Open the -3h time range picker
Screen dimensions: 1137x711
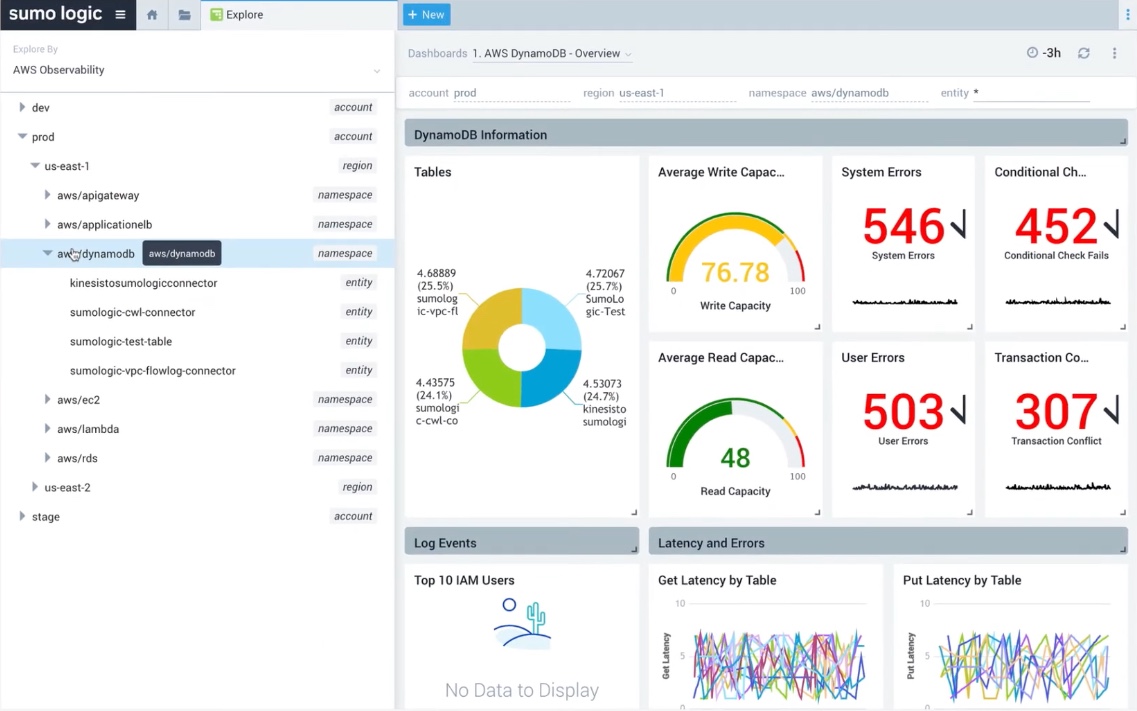pos(1043,53)
